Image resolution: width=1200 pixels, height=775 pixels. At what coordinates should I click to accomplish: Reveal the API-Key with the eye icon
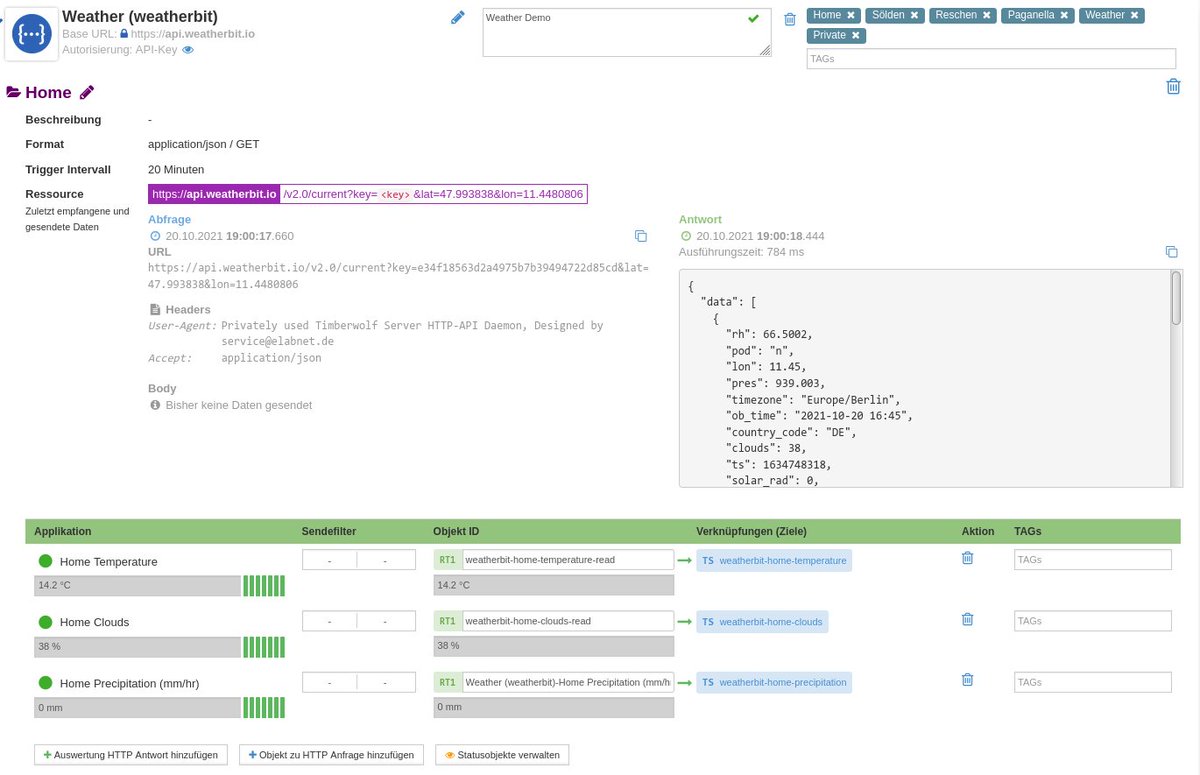[x=188, y=49]
